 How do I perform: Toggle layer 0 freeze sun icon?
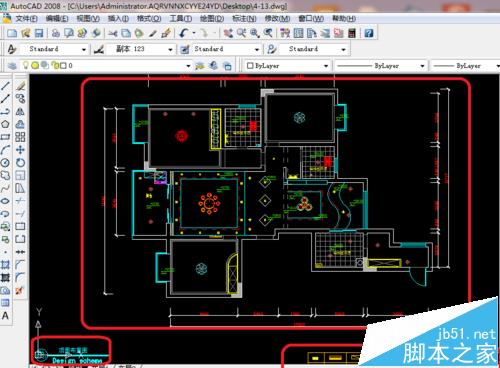(35, 65)
